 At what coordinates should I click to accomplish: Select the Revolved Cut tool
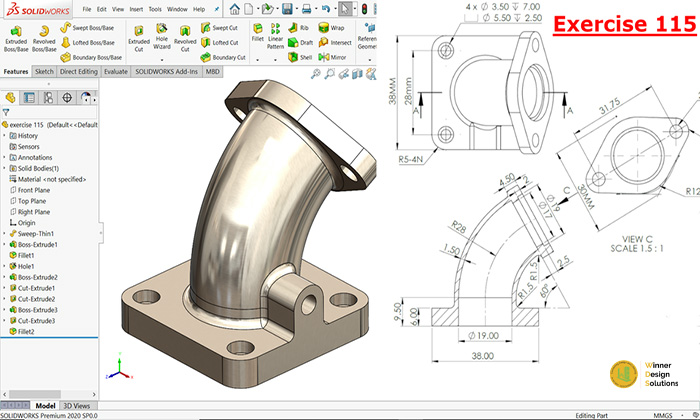(x=185, y=38)
